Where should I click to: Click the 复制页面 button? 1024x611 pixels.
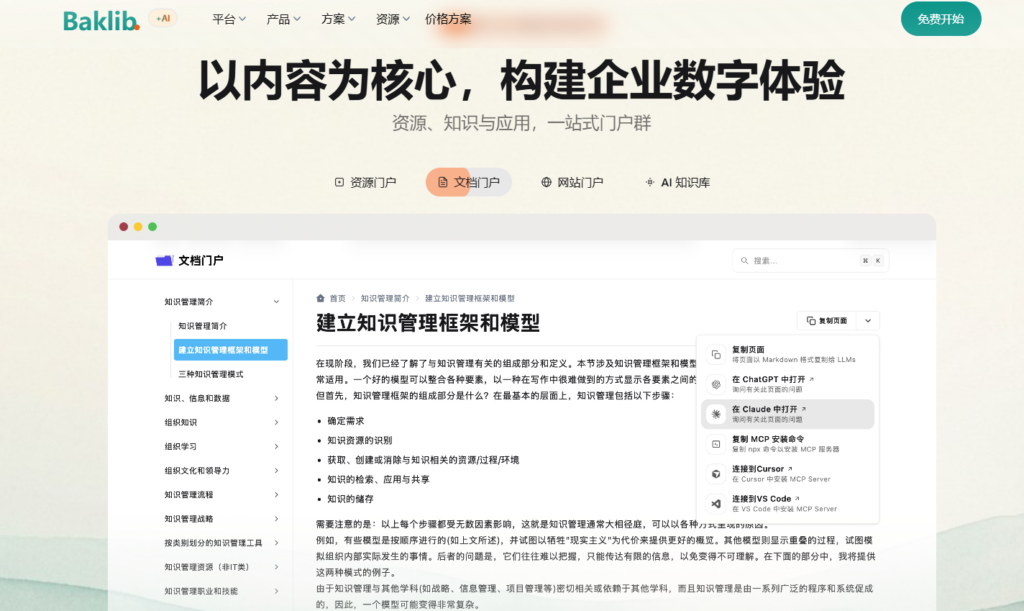(x=827, y=321)
